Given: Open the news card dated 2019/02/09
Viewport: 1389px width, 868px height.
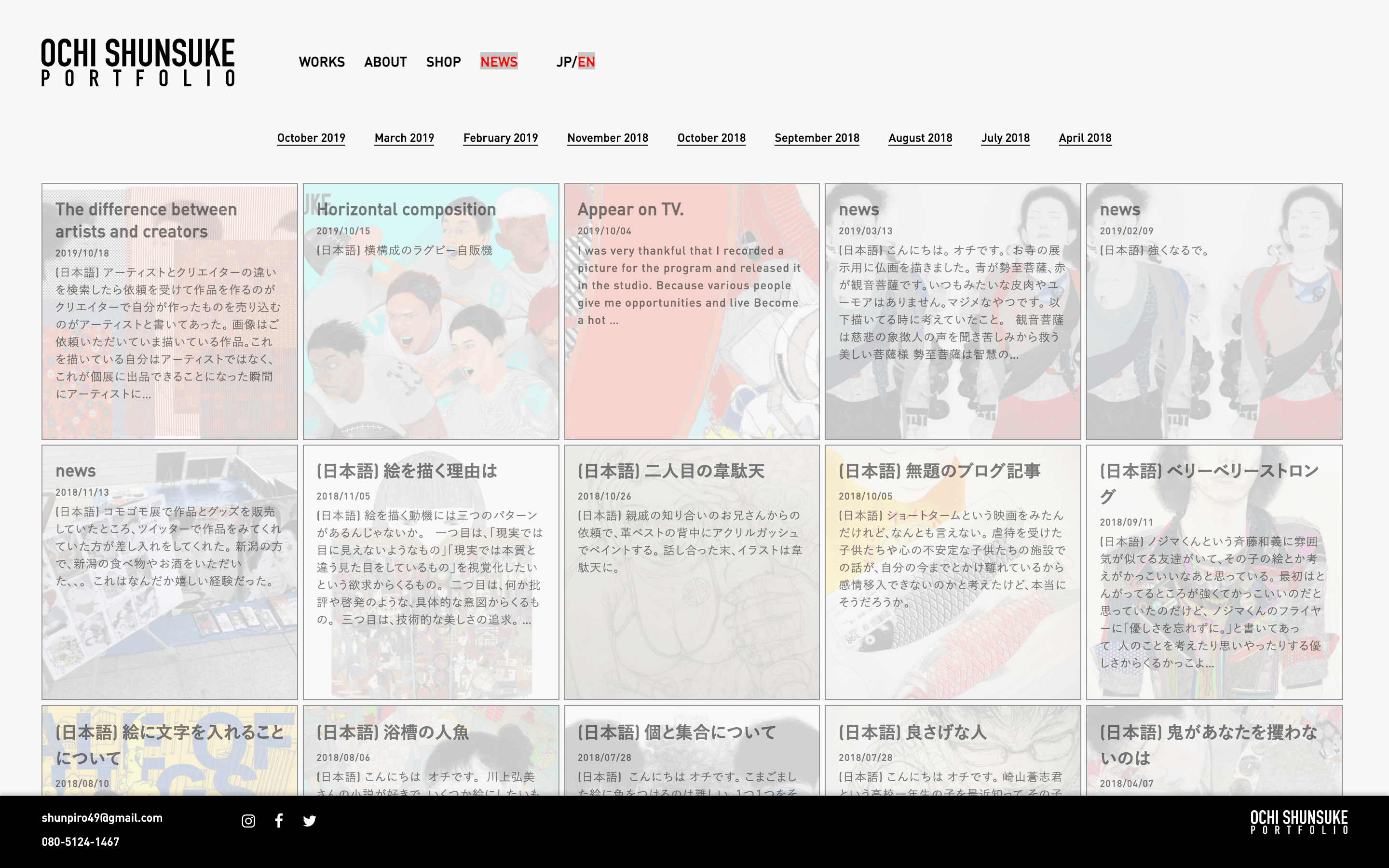Looking at the screenshot, I should (1214, 312).
